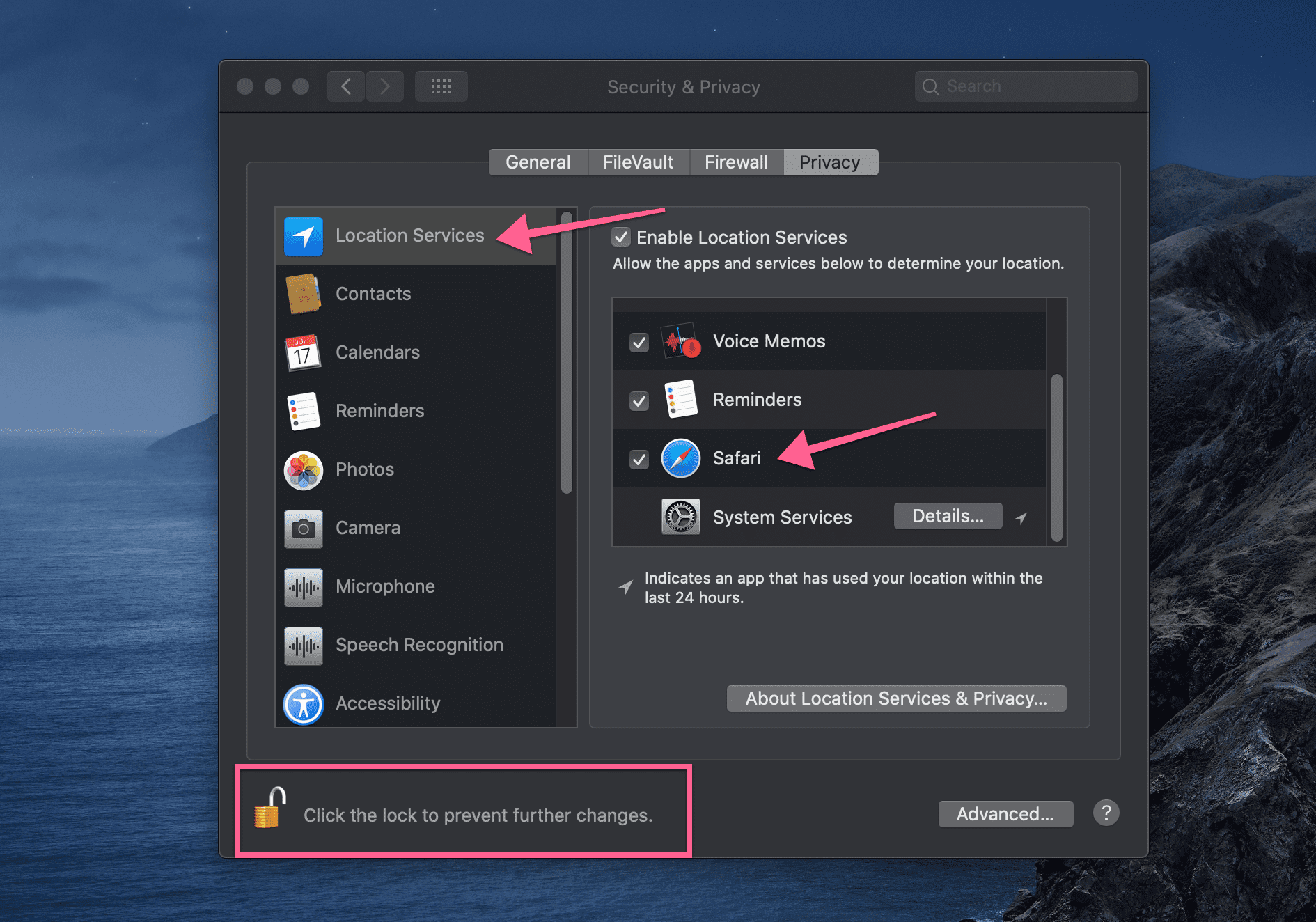Select Accessibility in the privacy list
The height and width of the screenshot is (922, 1316).
[x=389, y=703]
